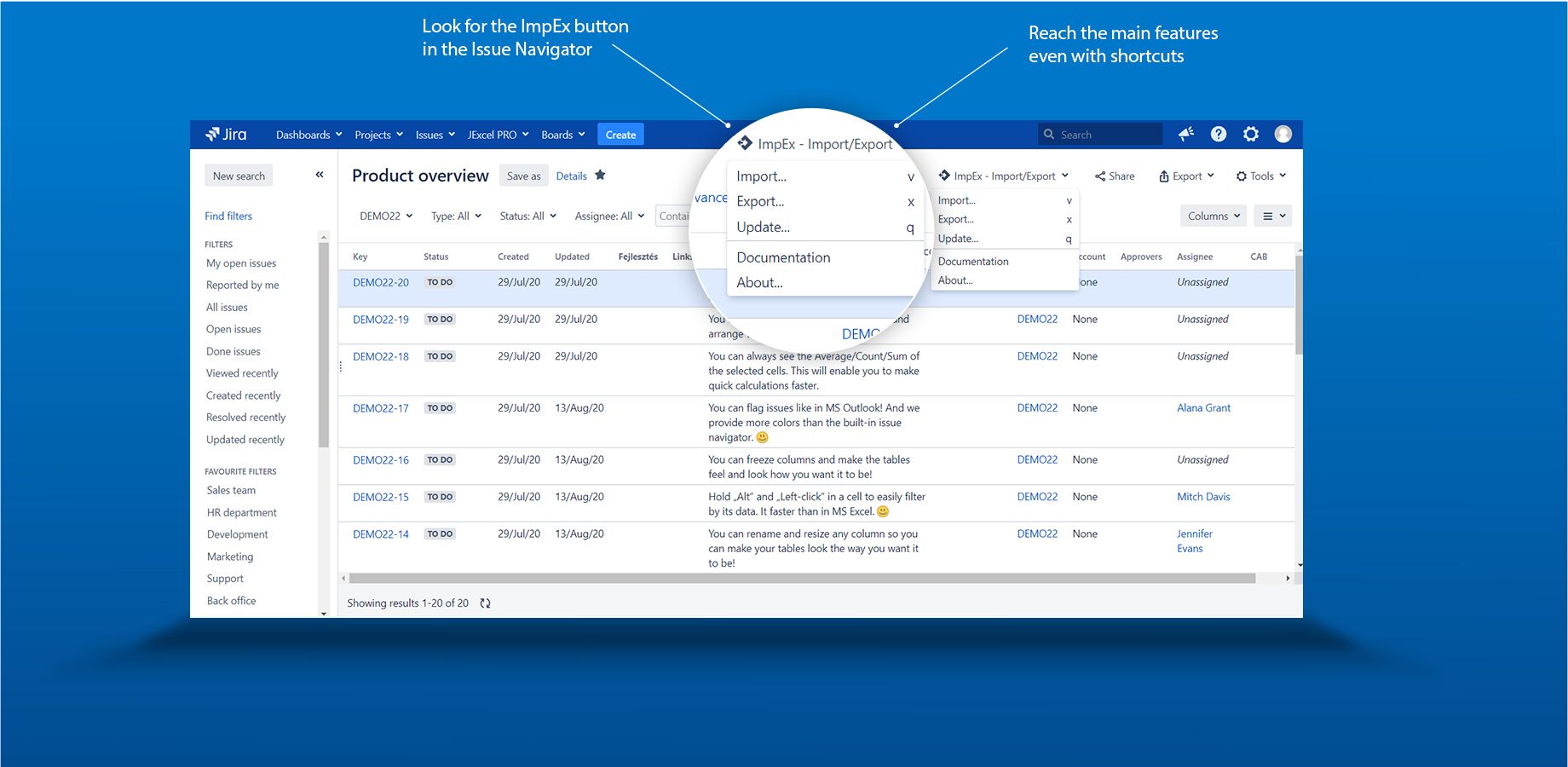This screenshot has width=1568, height=767.
Task: Select the Reported by me filter
Action: [242, 285]
